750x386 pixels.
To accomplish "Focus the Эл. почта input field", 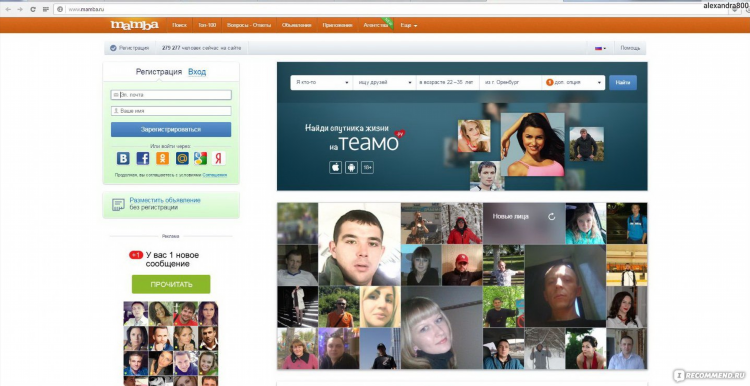I will [x=171, y=95].
